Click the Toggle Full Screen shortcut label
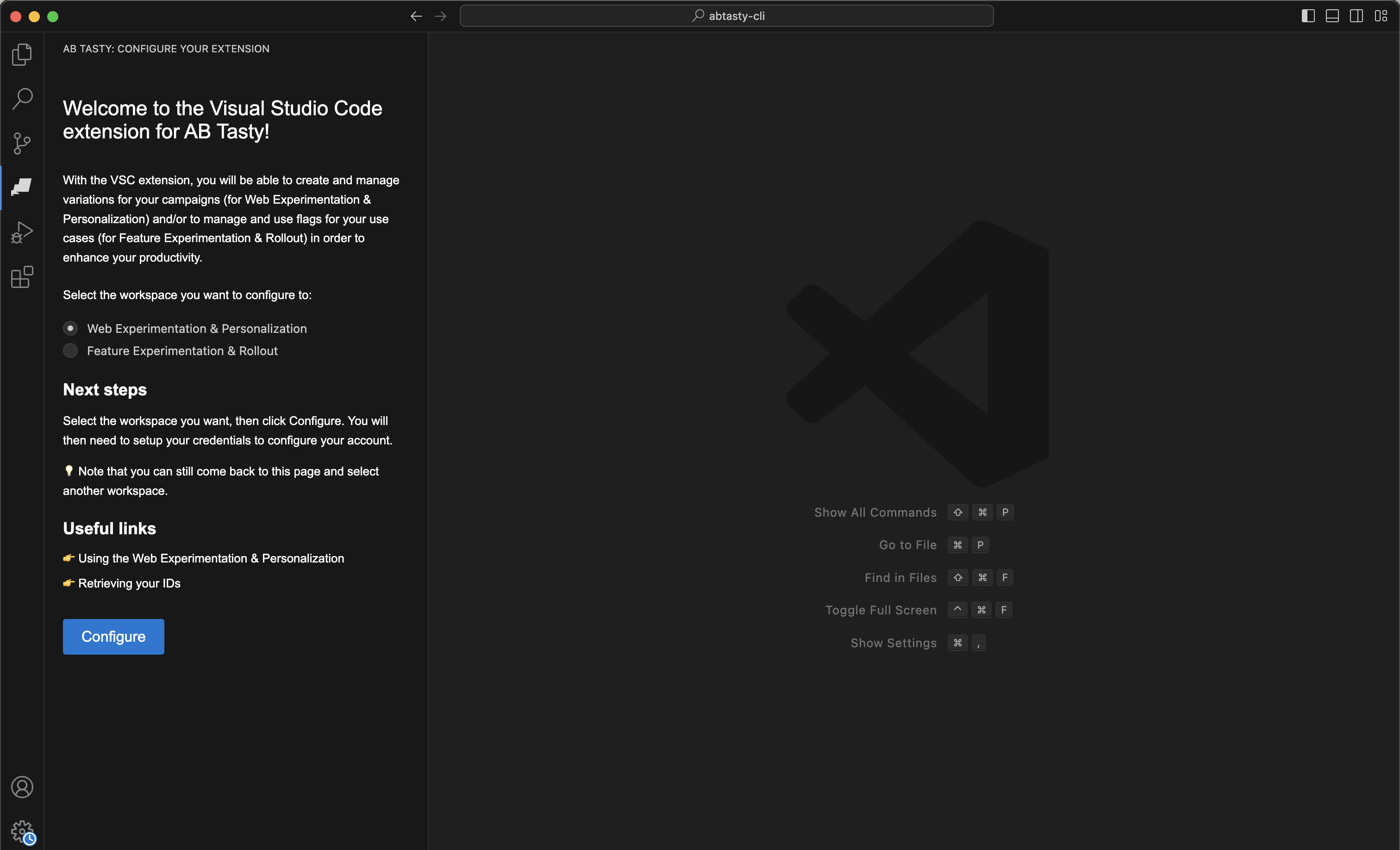This screenshot has width=1400, height=850. tap(881, 610)
